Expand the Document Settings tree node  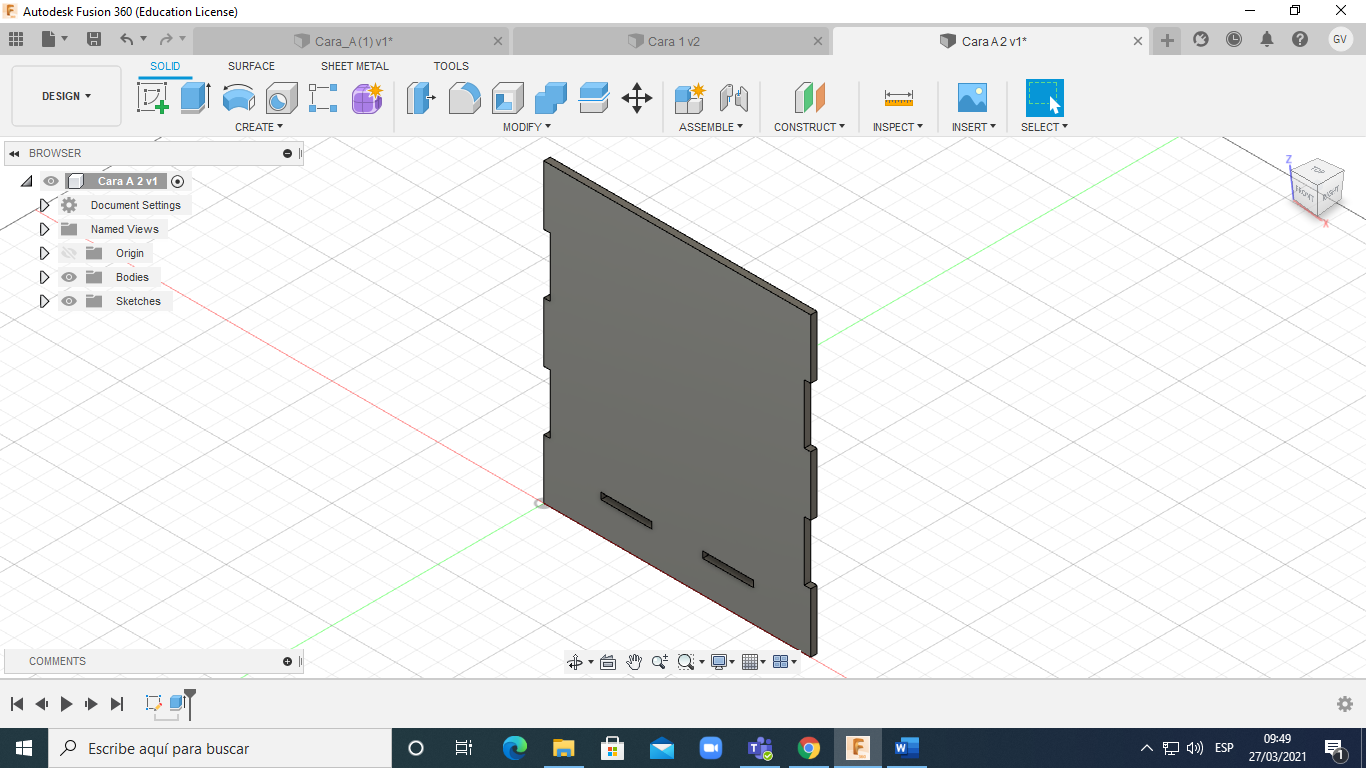tap(44, 205)
